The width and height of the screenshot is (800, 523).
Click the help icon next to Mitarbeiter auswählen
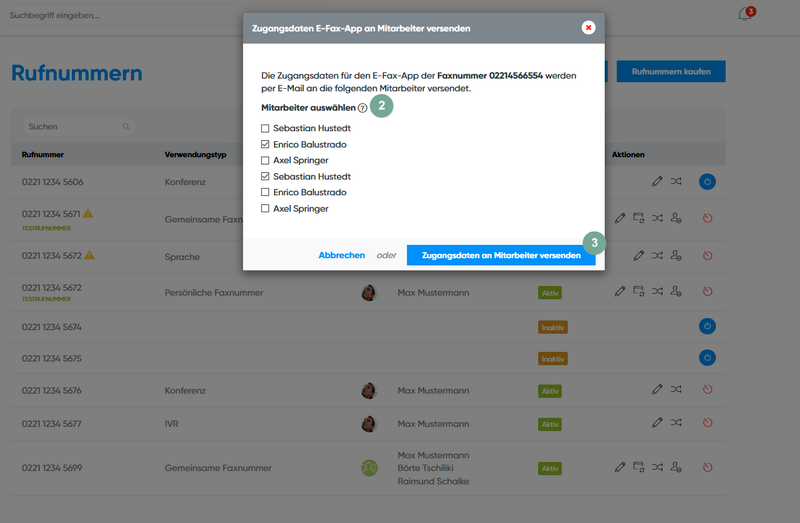362,107
